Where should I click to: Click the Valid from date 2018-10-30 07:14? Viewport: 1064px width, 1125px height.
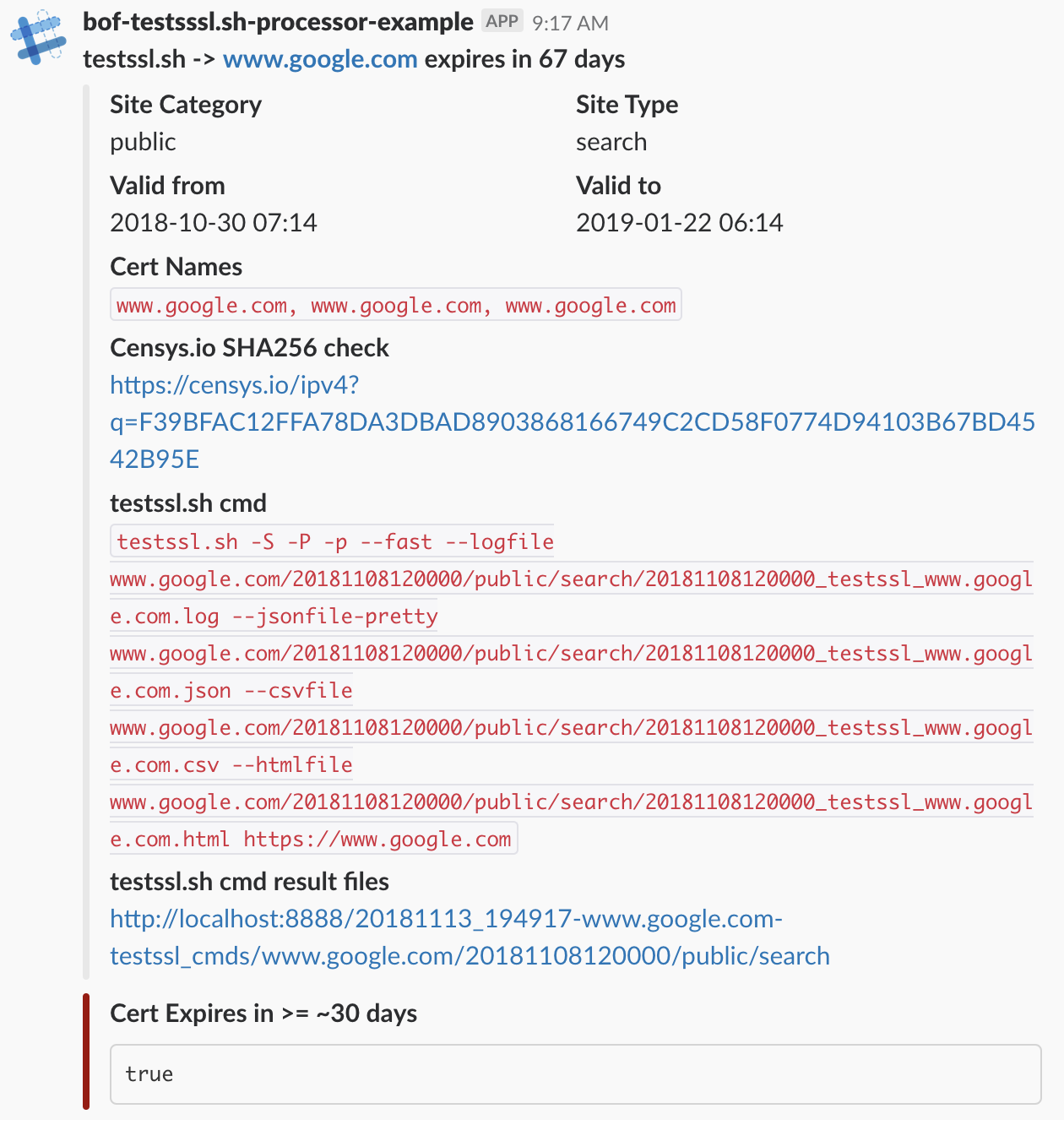[x=213, y=223]
